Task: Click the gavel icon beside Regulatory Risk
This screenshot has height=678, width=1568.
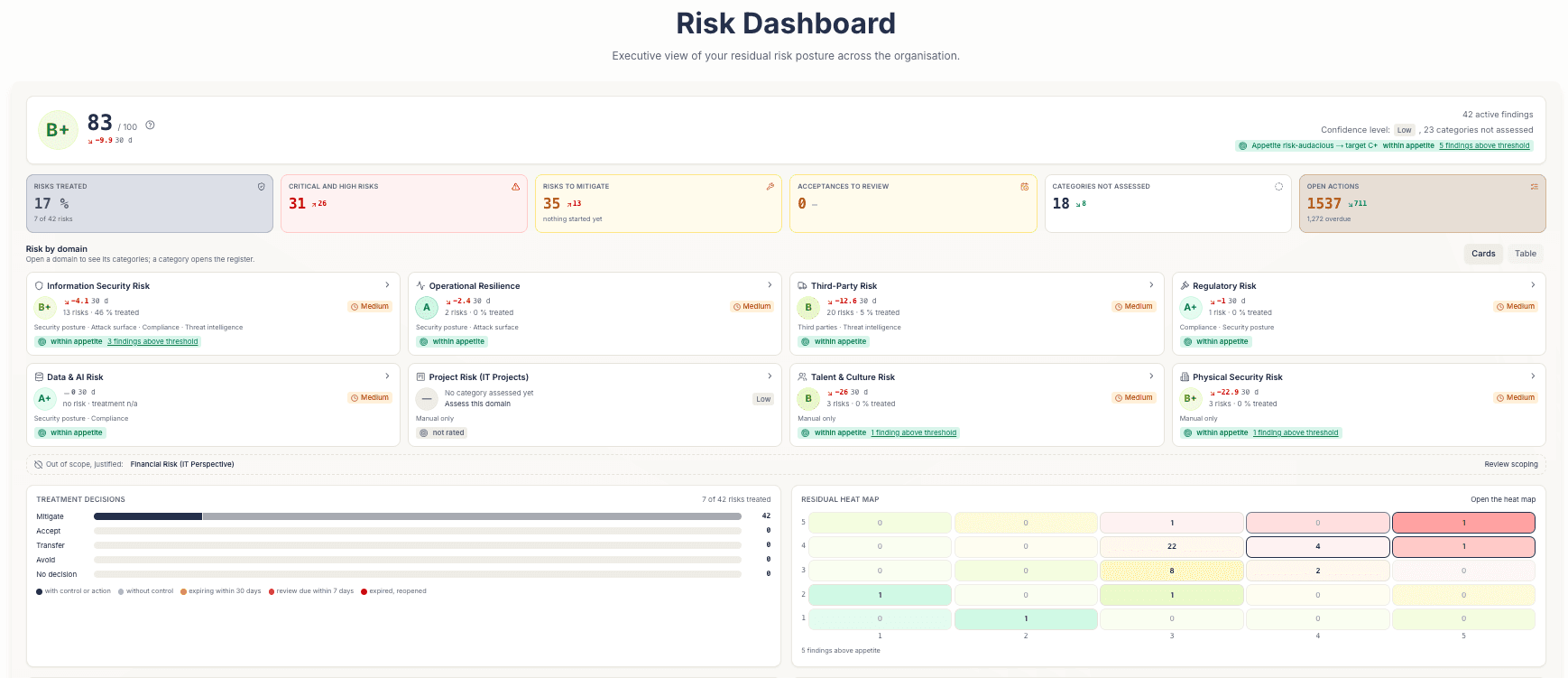Action: click(x=1185, y=286)
